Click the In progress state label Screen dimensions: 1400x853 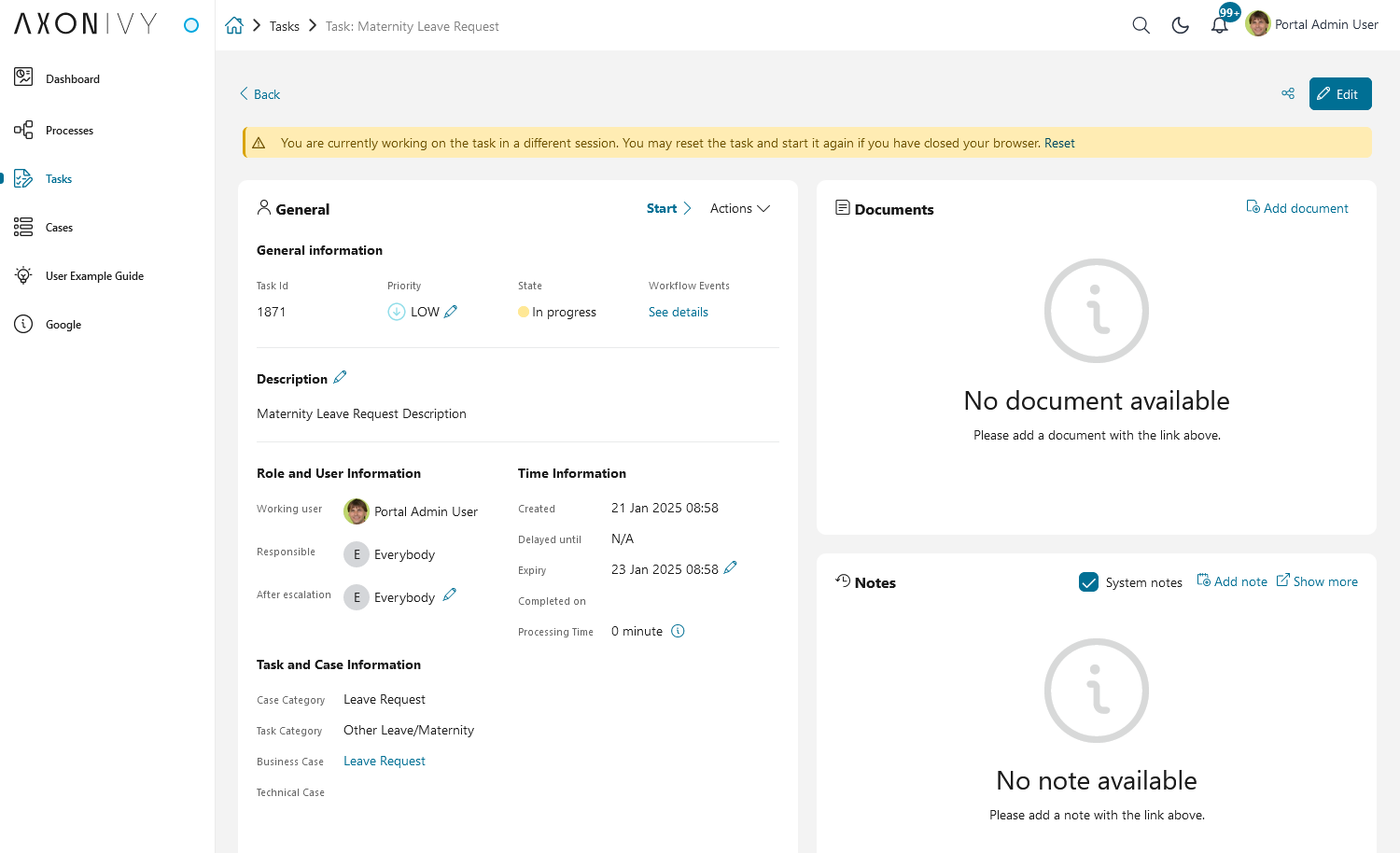tap(564, 312)
